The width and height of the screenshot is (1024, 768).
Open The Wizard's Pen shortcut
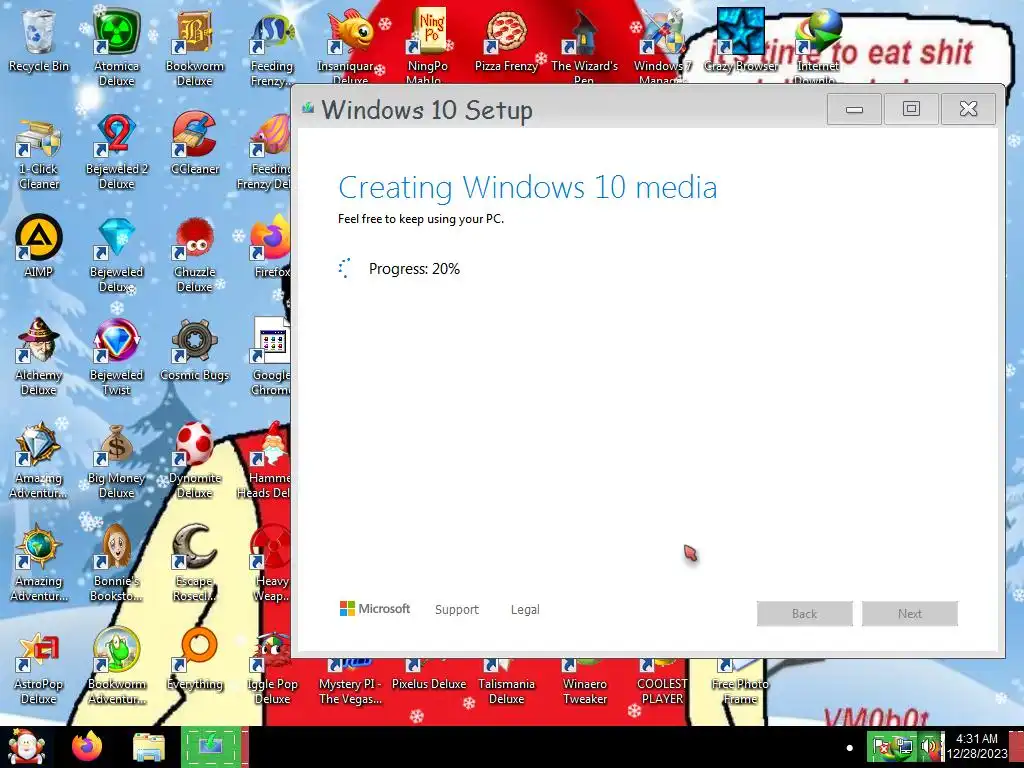pos(584,46)
